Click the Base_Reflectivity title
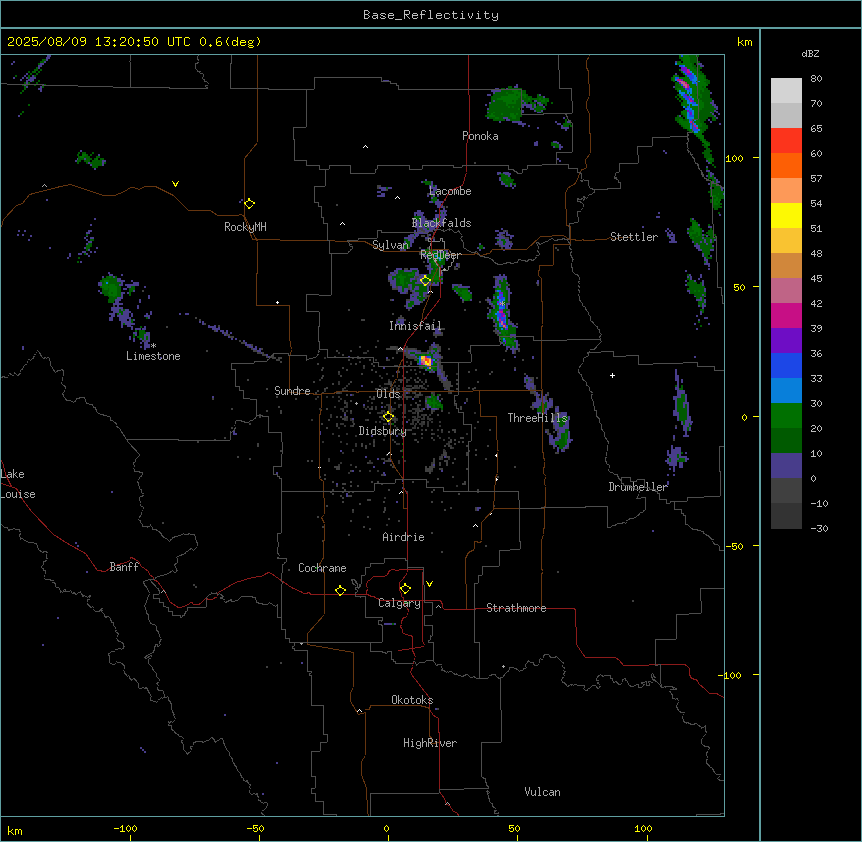Viewport: 862px width, 842px height. [431, 15]
